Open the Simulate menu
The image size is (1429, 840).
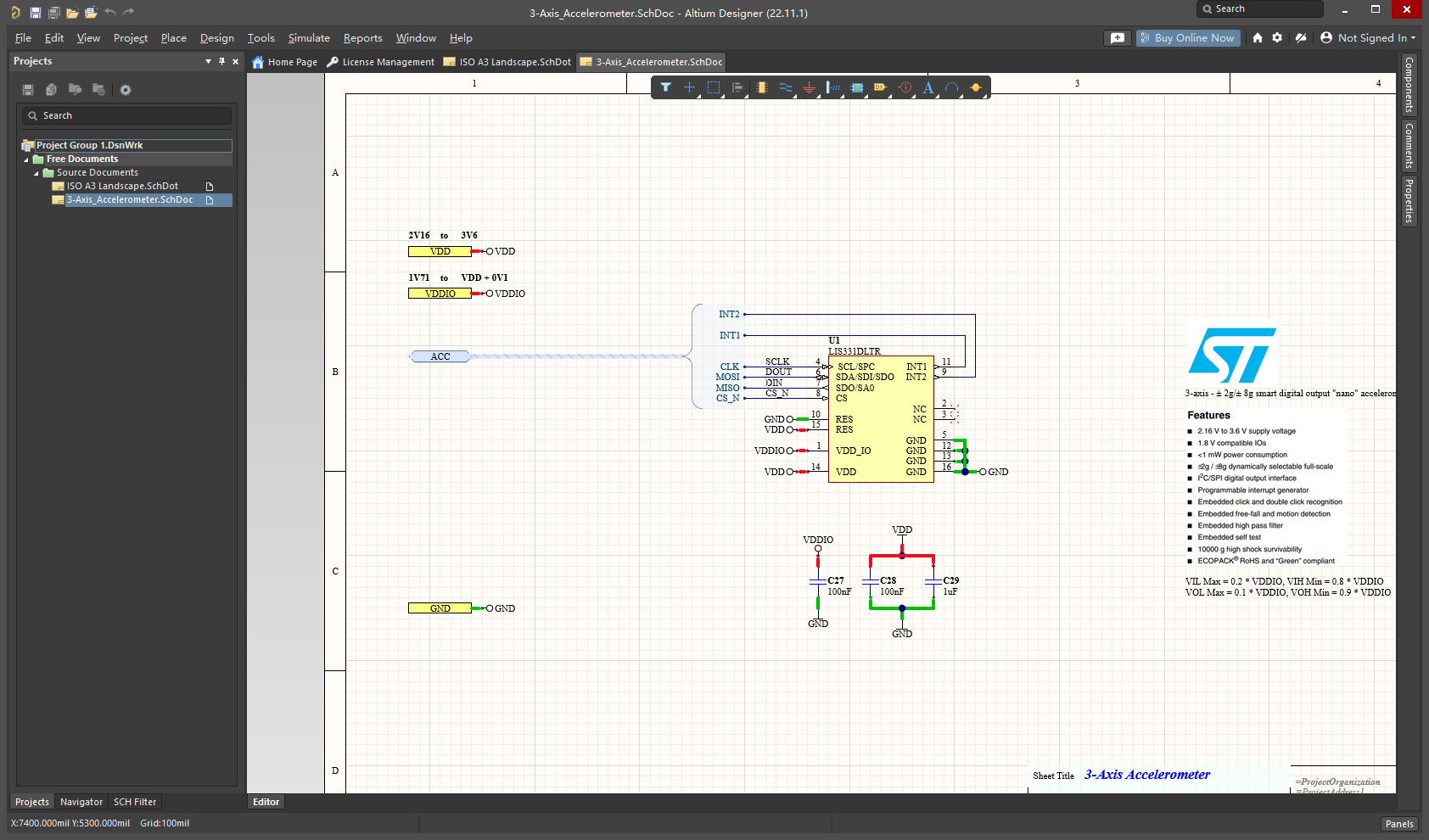[x=309, y=38]
